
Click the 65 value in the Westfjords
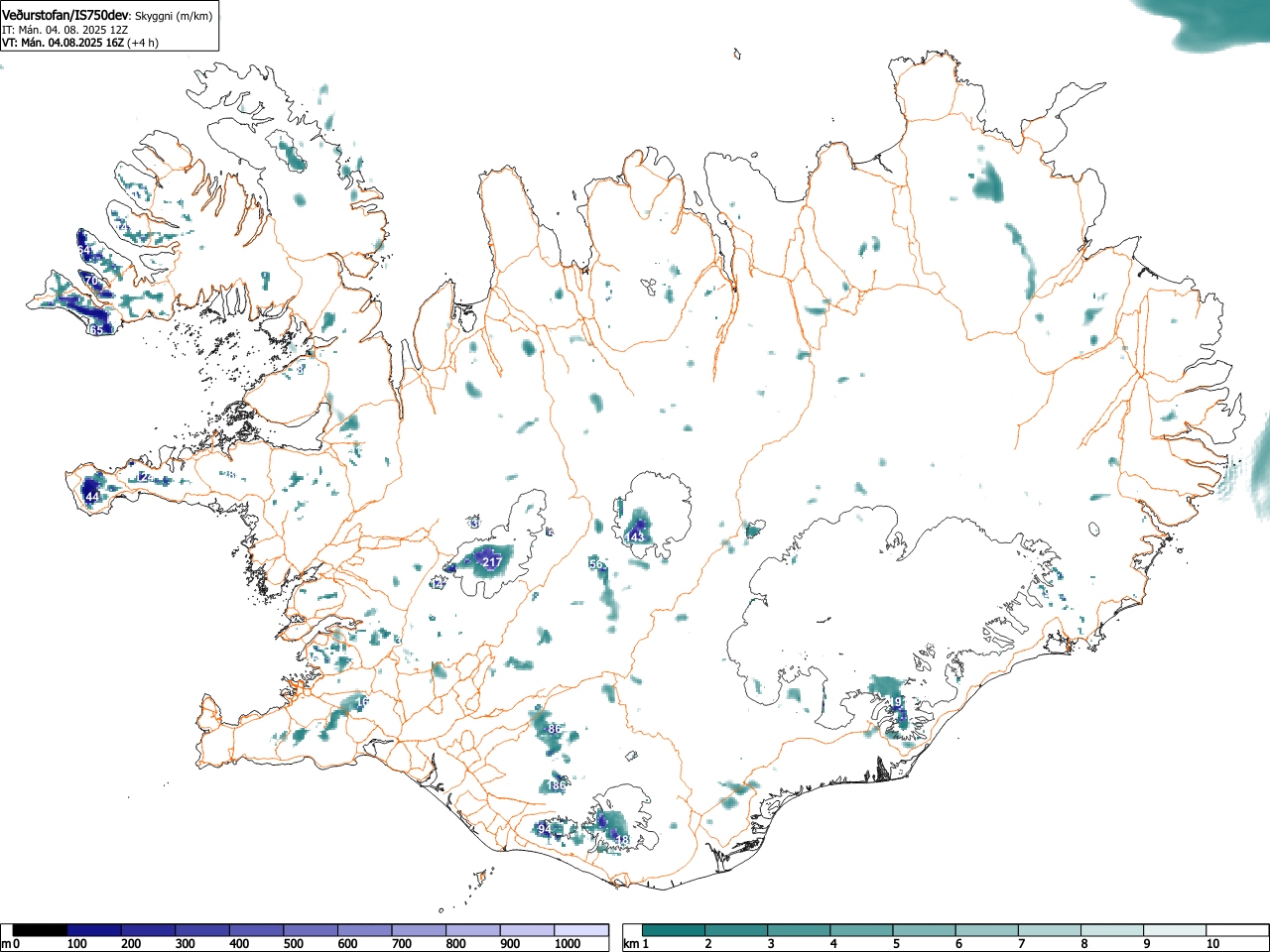pos(95,330)
